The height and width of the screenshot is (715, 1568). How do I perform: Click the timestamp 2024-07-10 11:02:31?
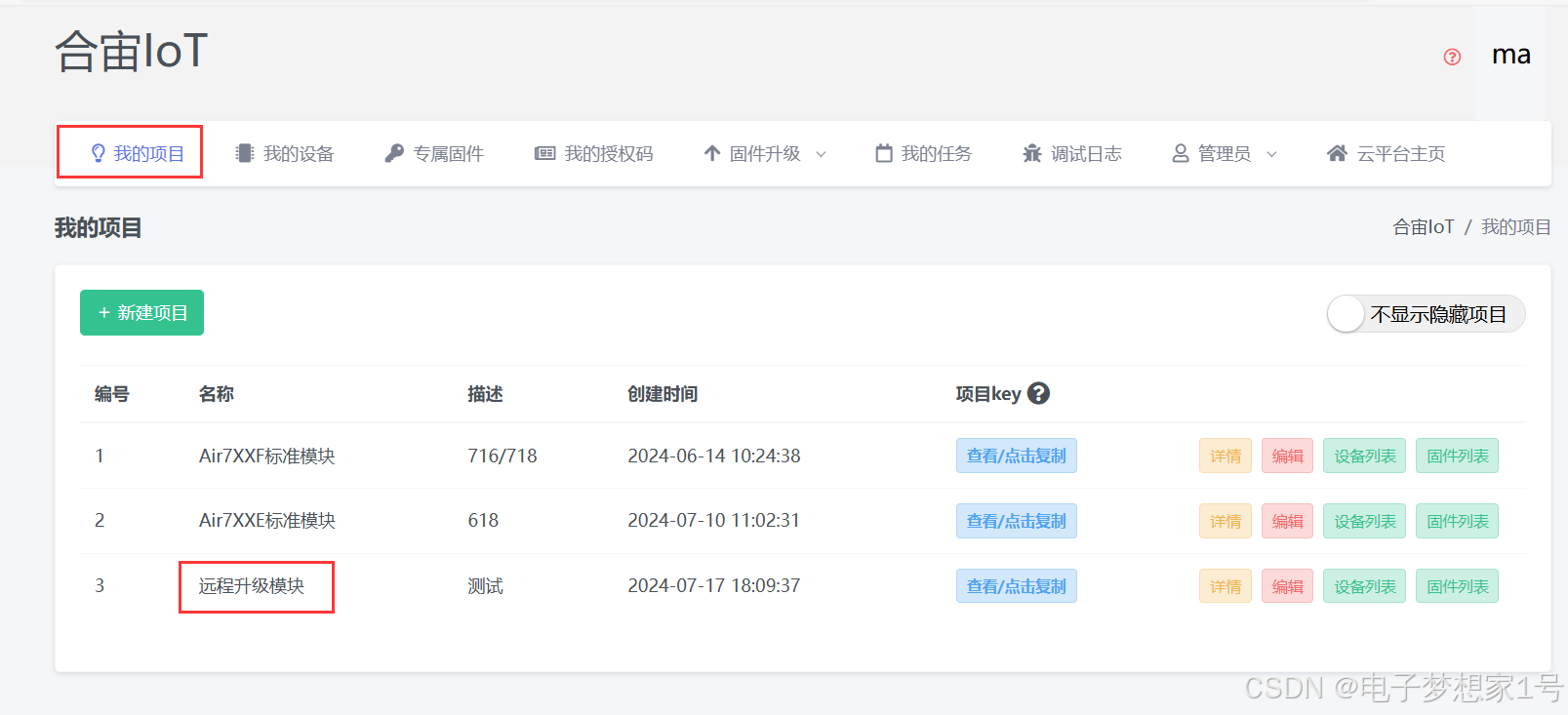point(713,520)
